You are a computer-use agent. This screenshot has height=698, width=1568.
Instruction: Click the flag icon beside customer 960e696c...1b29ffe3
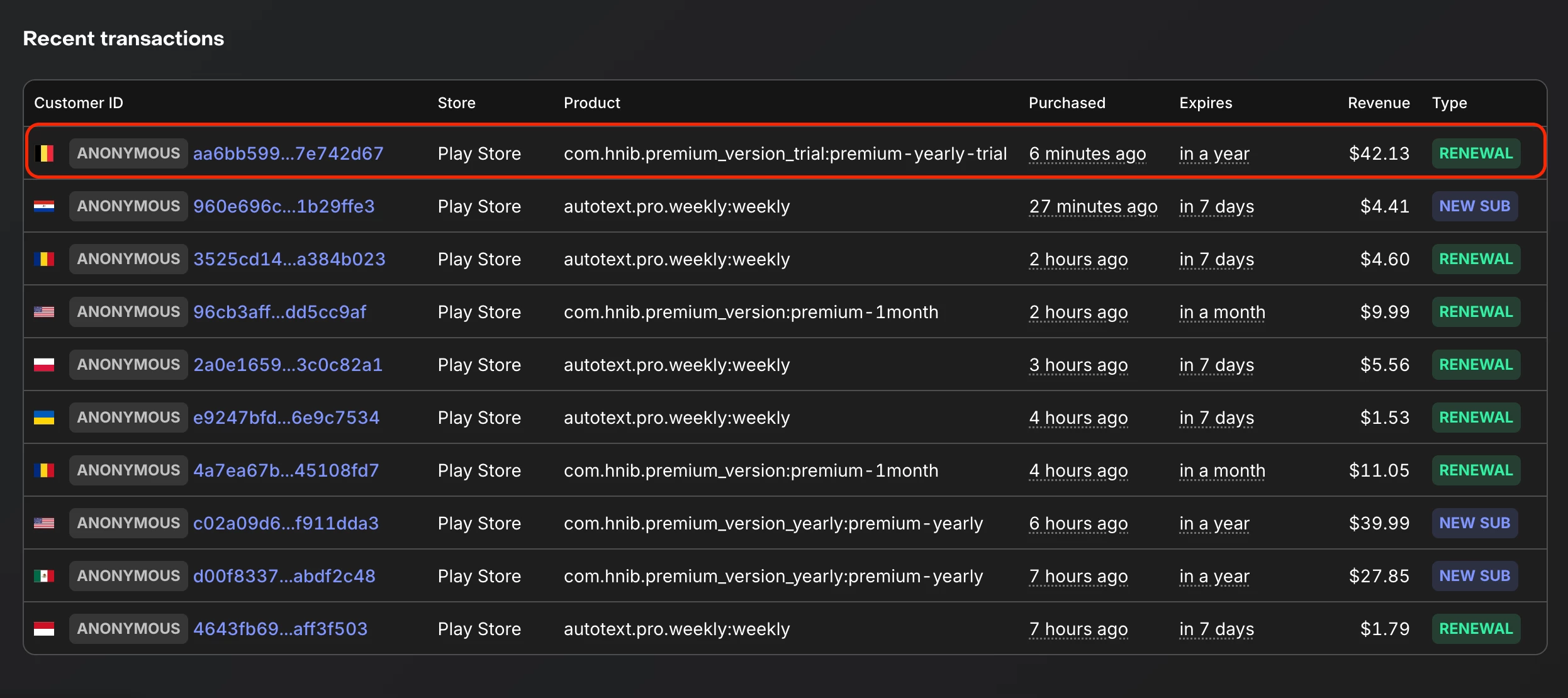[44, 206]
